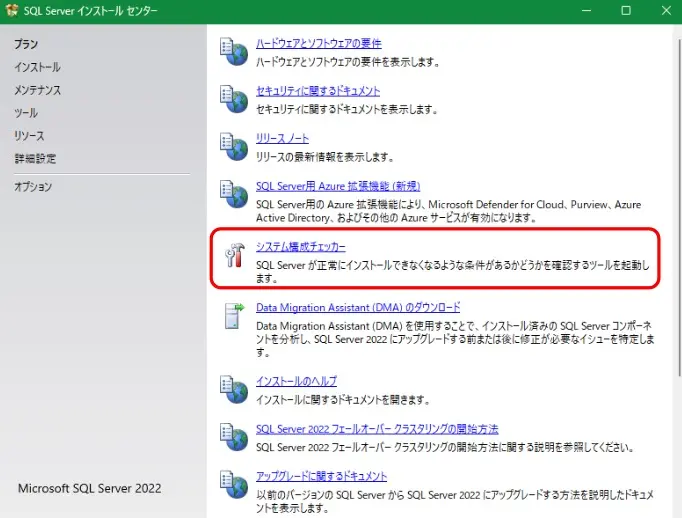682x518 pixels.
Task: Click description リリースの最新情報を表示します。
Action: (324, 157)
